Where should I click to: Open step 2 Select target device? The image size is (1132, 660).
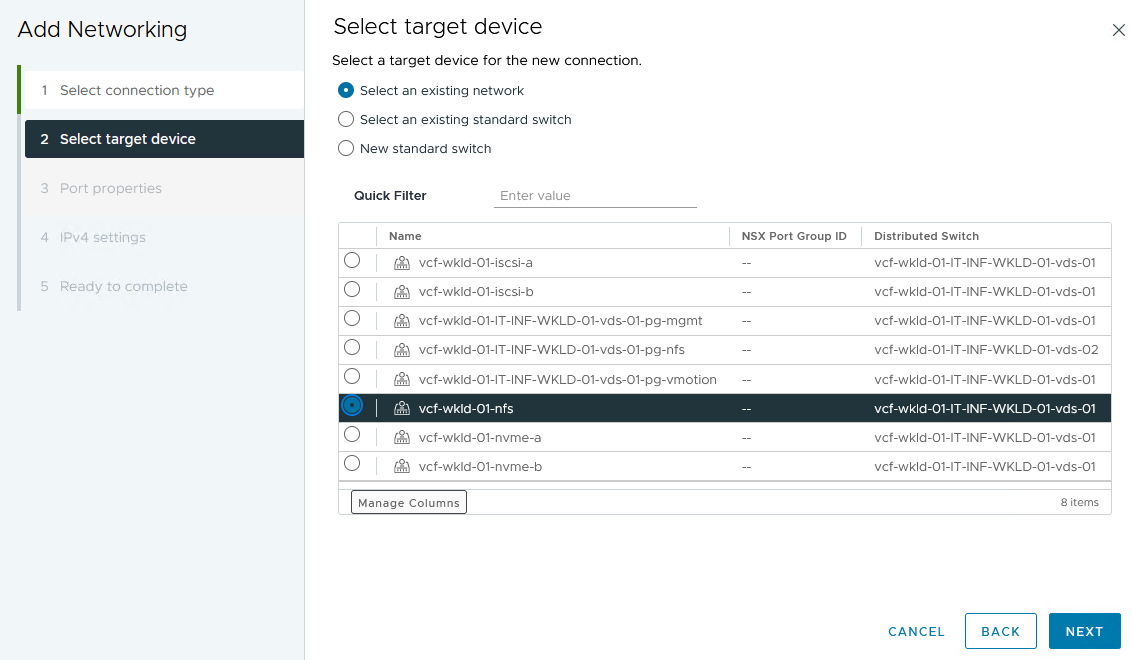(128, 139)
